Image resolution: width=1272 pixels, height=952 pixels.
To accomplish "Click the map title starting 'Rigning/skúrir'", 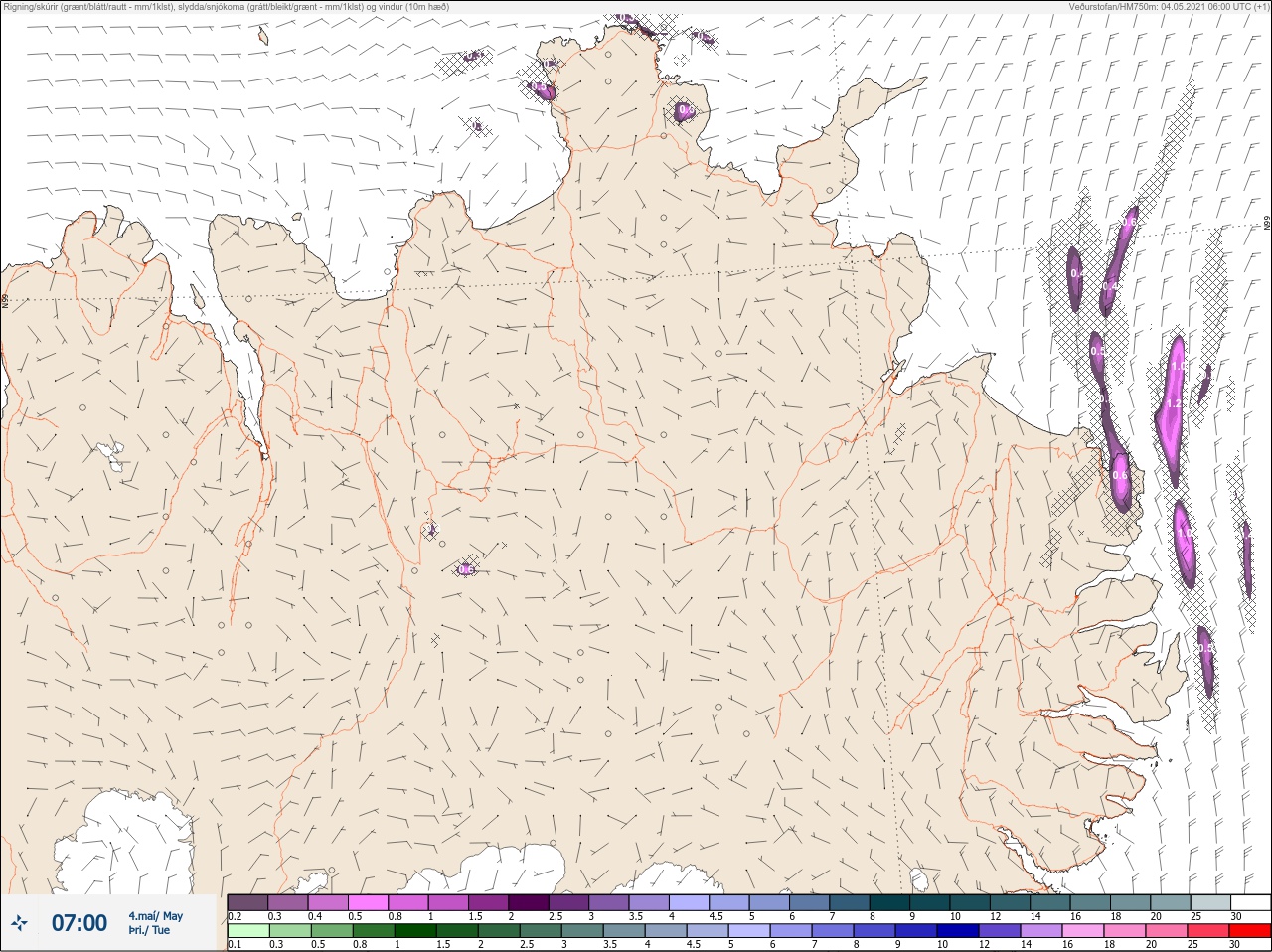I will 226,6.
